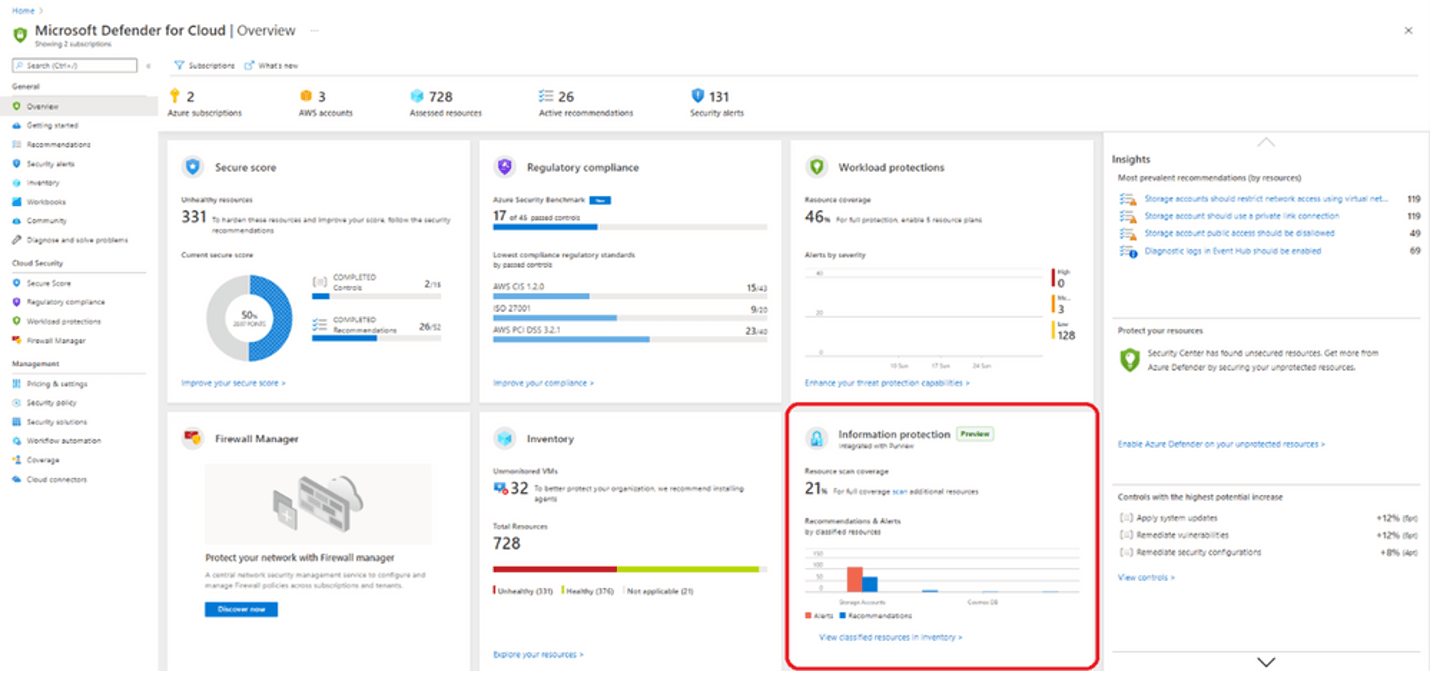
Task: Click the Security alerts shield icon in the summary bar
Action: (x=698, y=96)
